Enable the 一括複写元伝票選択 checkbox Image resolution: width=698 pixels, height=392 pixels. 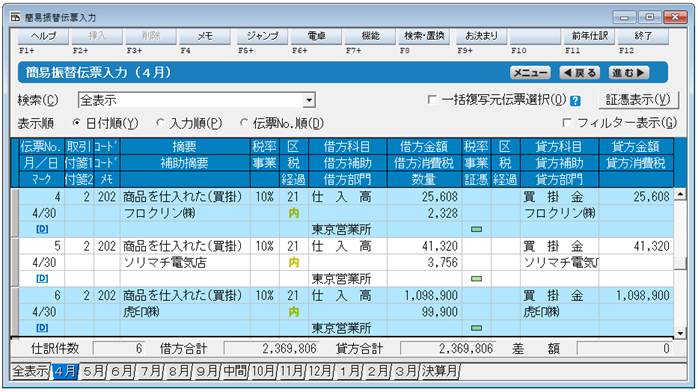[x=431, y=100]
